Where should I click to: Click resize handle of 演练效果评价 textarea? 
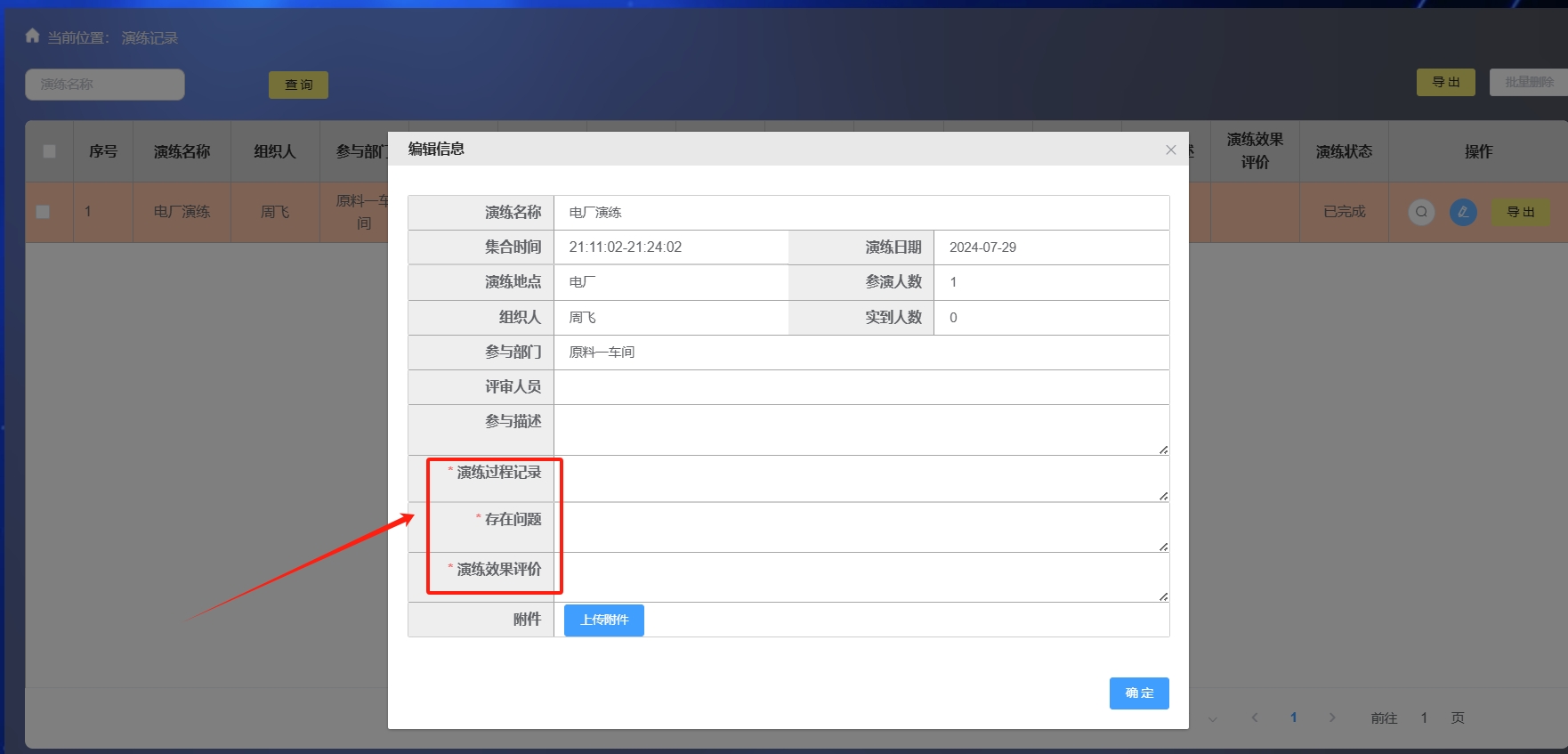[x=1163, y=596]
